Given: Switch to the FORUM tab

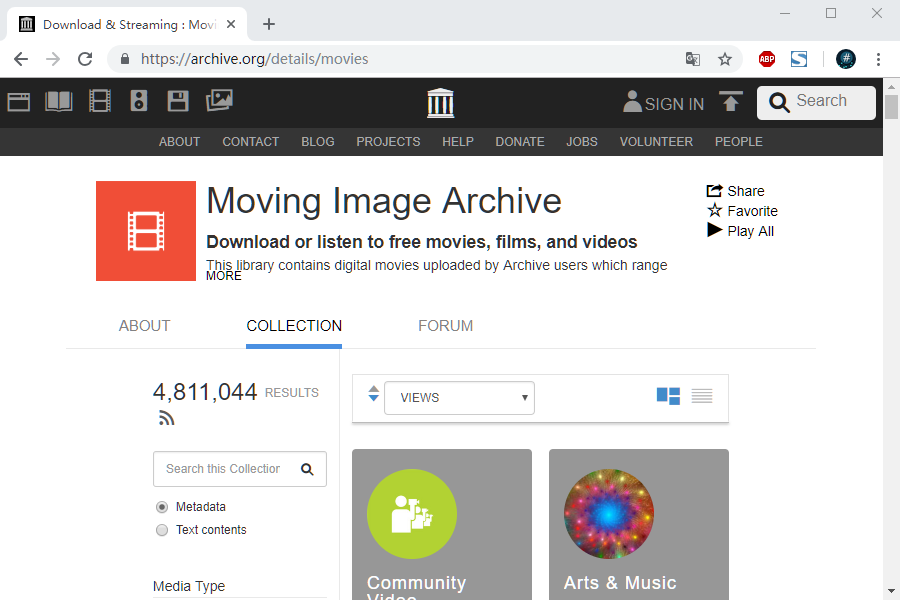Looking at the screenshot, I should tap(445, 326).
